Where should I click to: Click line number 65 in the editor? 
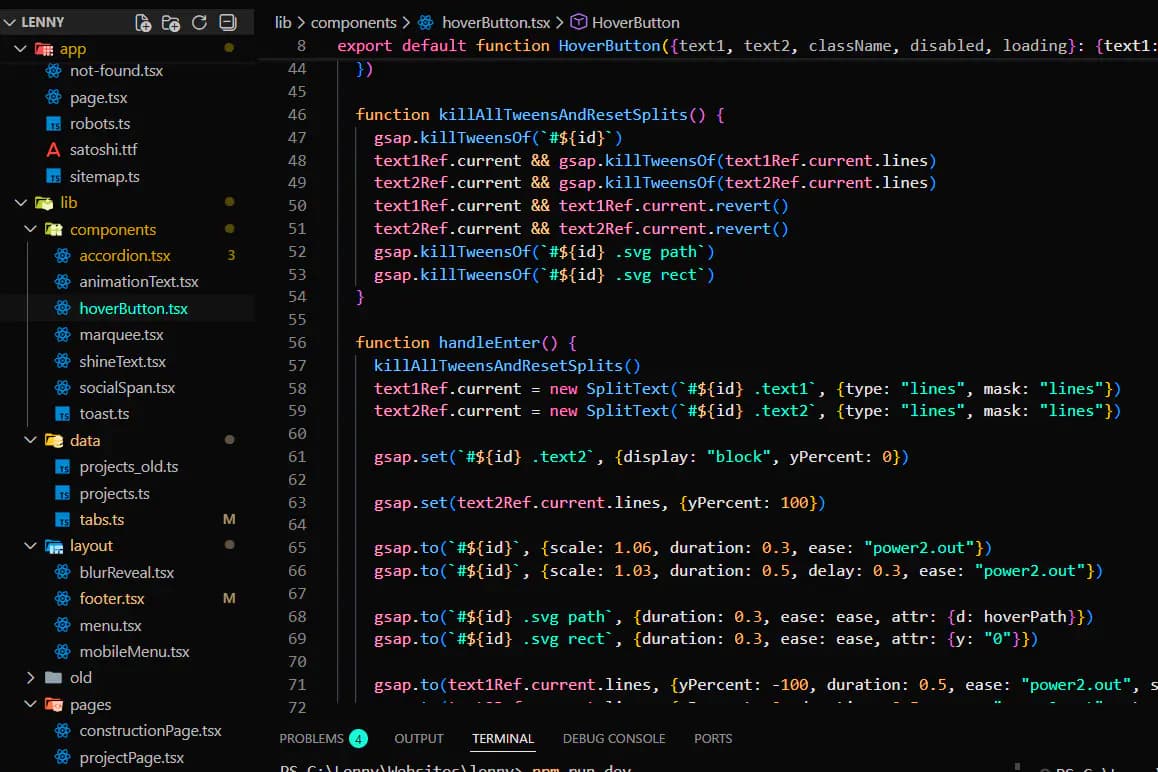click(297, 548)
